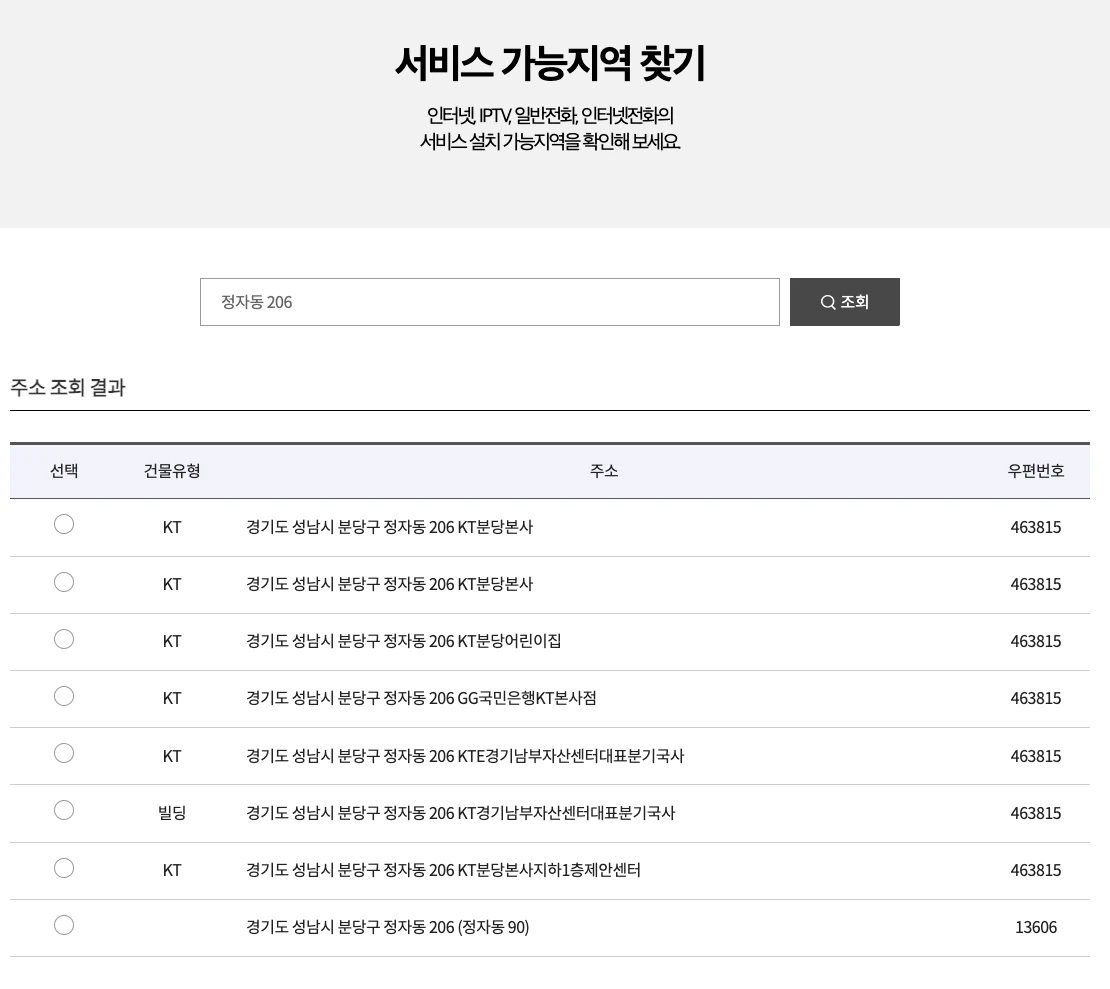Viewport: 1110px width, 989px height.
Task: Choose the KT분당어린이집 radio button
Action: coord(64,639)
